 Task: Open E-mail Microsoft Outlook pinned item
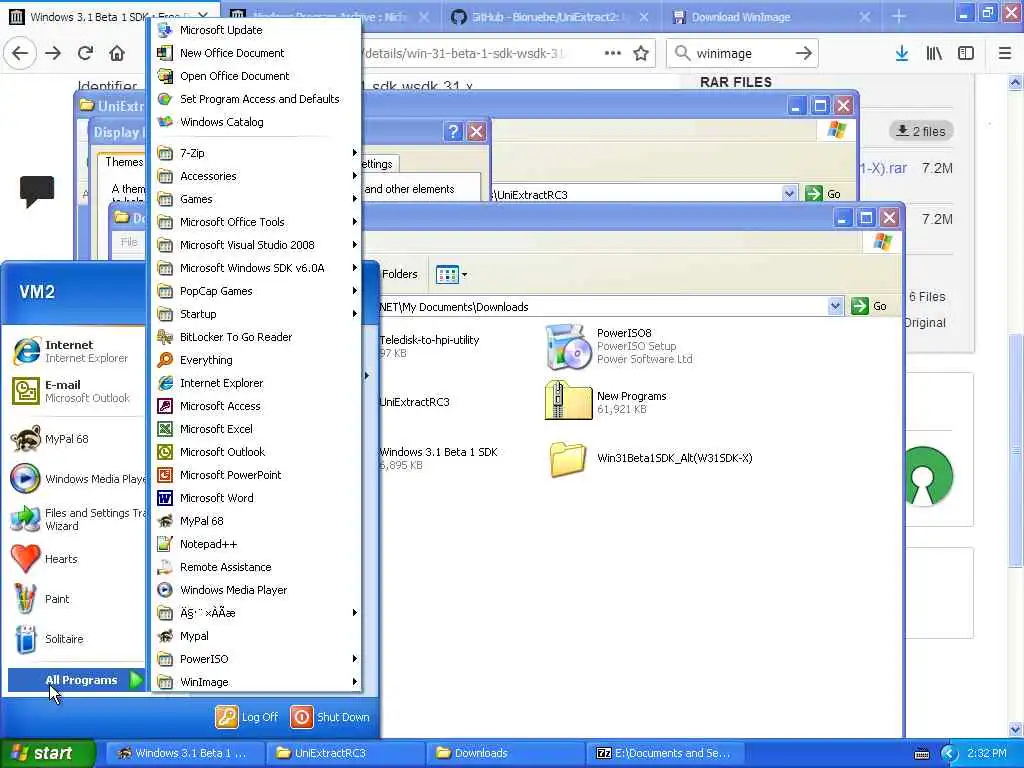76,391
